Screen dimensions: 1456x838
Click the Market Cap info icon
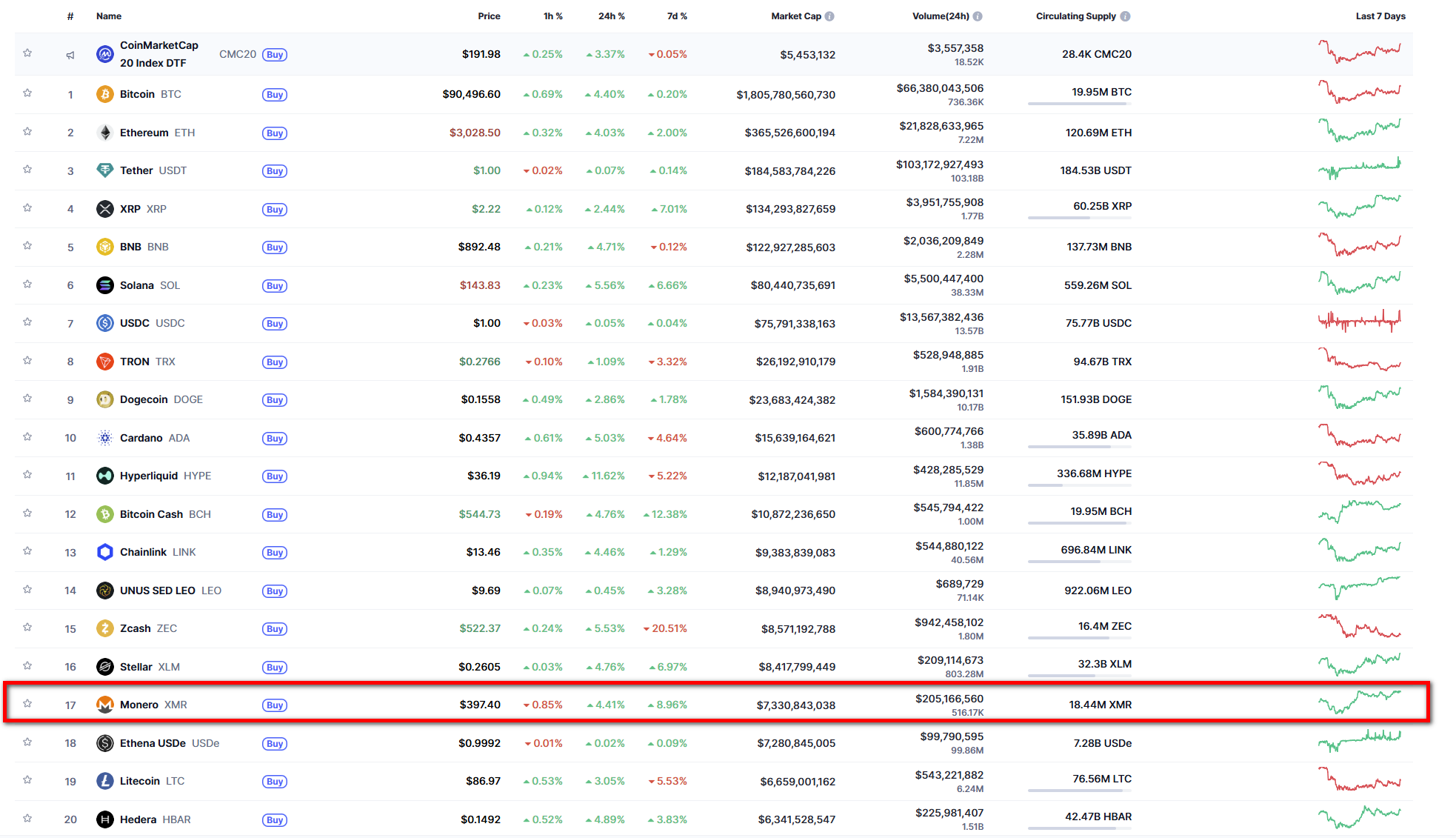click(x=829, y=16)
